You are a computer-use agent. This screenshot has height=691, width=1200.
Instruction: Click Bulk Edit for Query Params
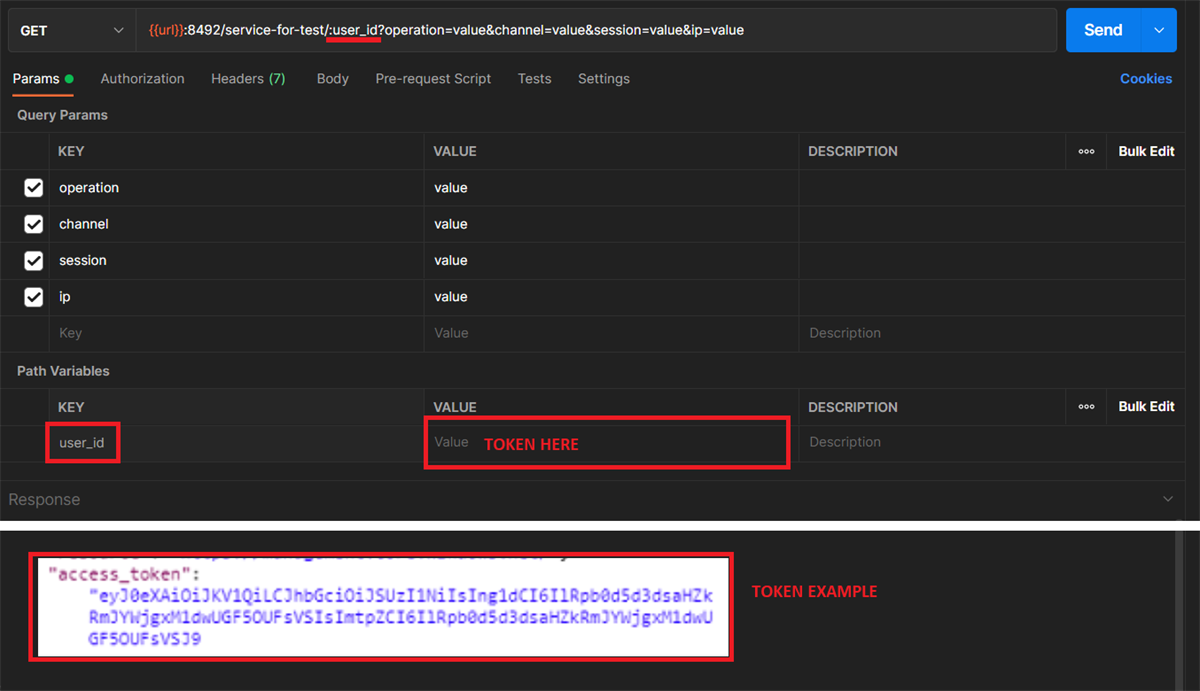pyautogui.click(x=1145, y=151)
